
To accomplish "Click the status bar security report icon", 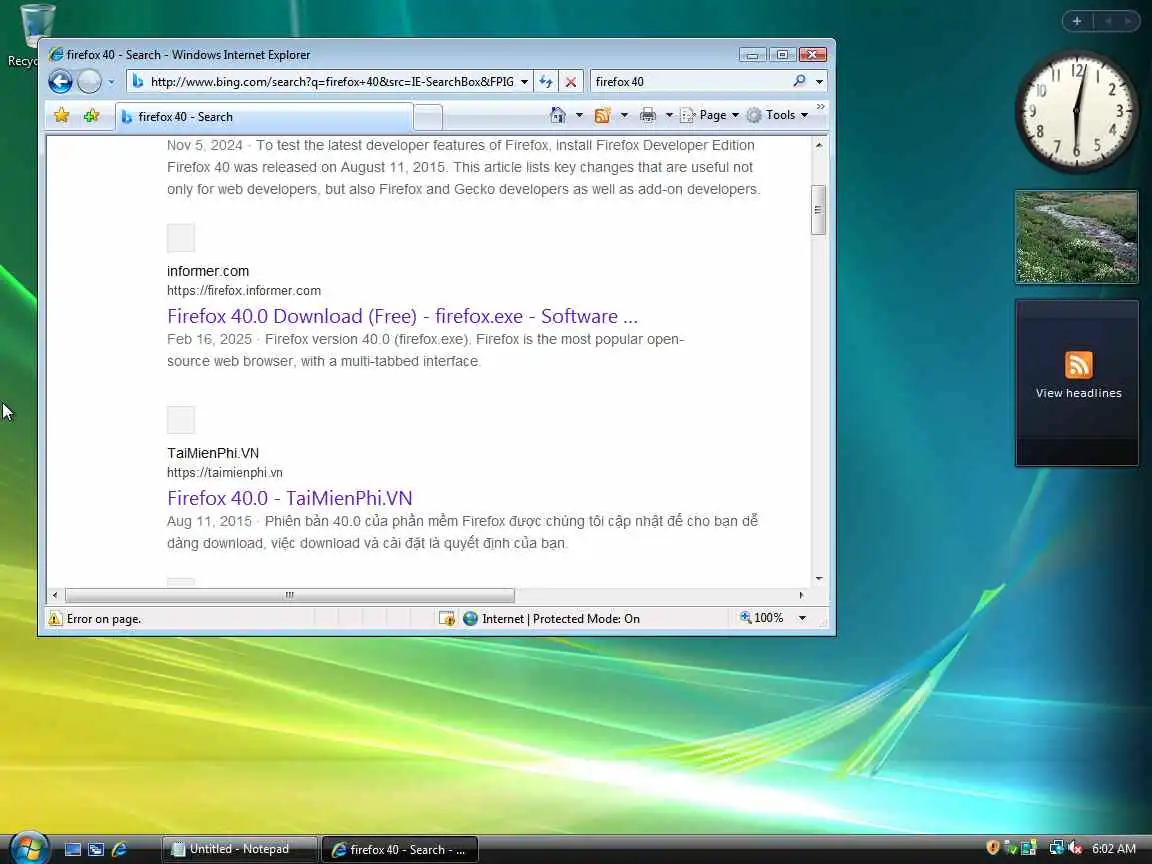I will click(447, 619).
